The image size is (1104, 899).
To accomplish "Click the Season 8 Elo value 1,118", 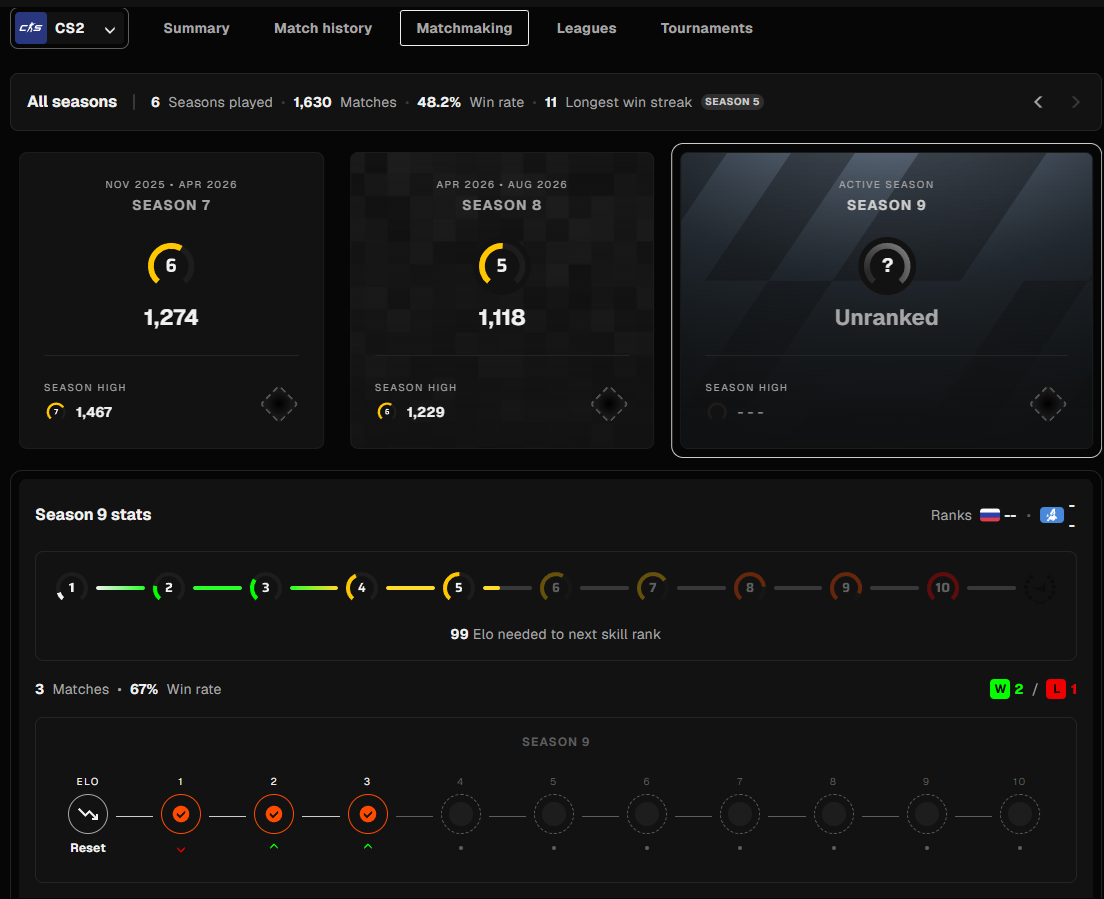I will coord(502,318).
